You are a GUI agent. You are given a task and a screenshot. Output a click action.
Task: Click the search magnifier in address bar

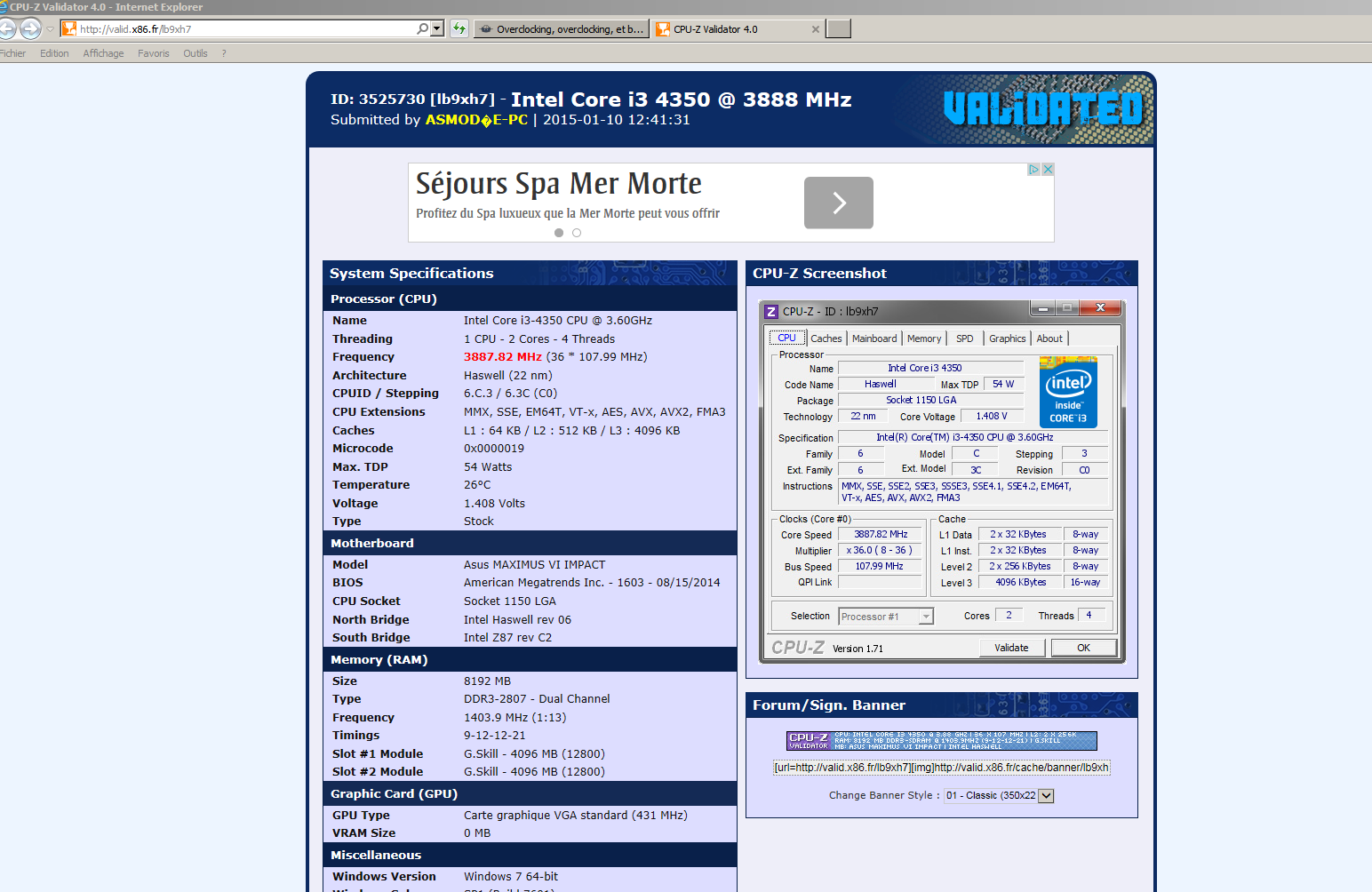point(423,28)
